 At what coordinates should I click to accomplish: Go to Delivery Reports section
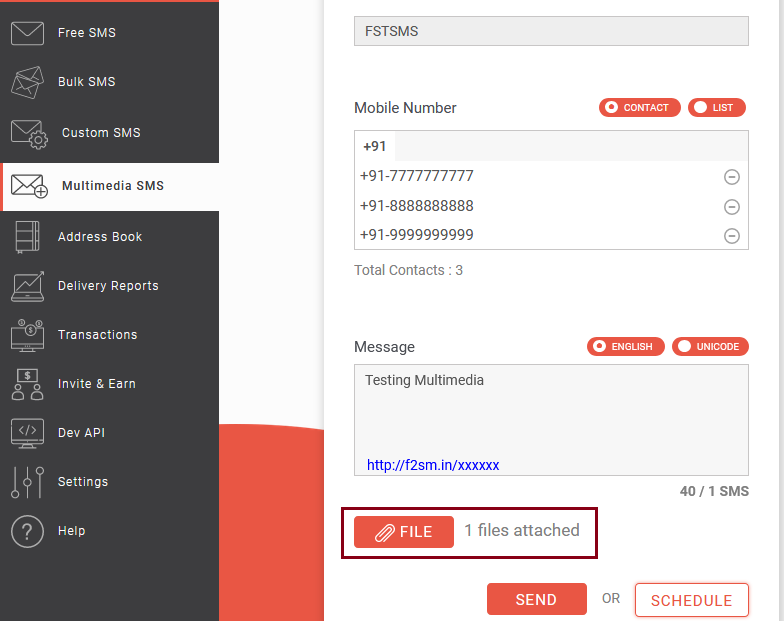point(110,286)
